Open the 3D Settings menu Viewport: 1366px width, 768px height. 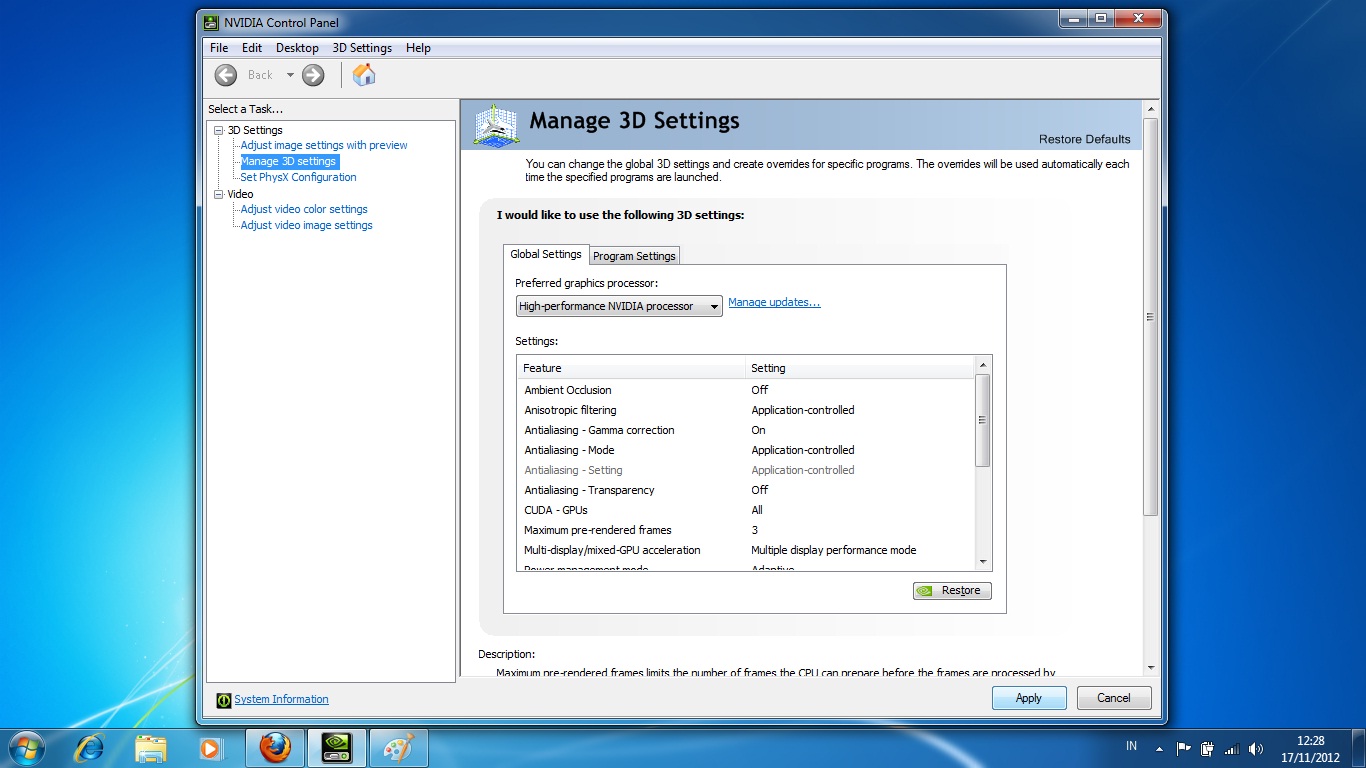[x=362, y=47]
